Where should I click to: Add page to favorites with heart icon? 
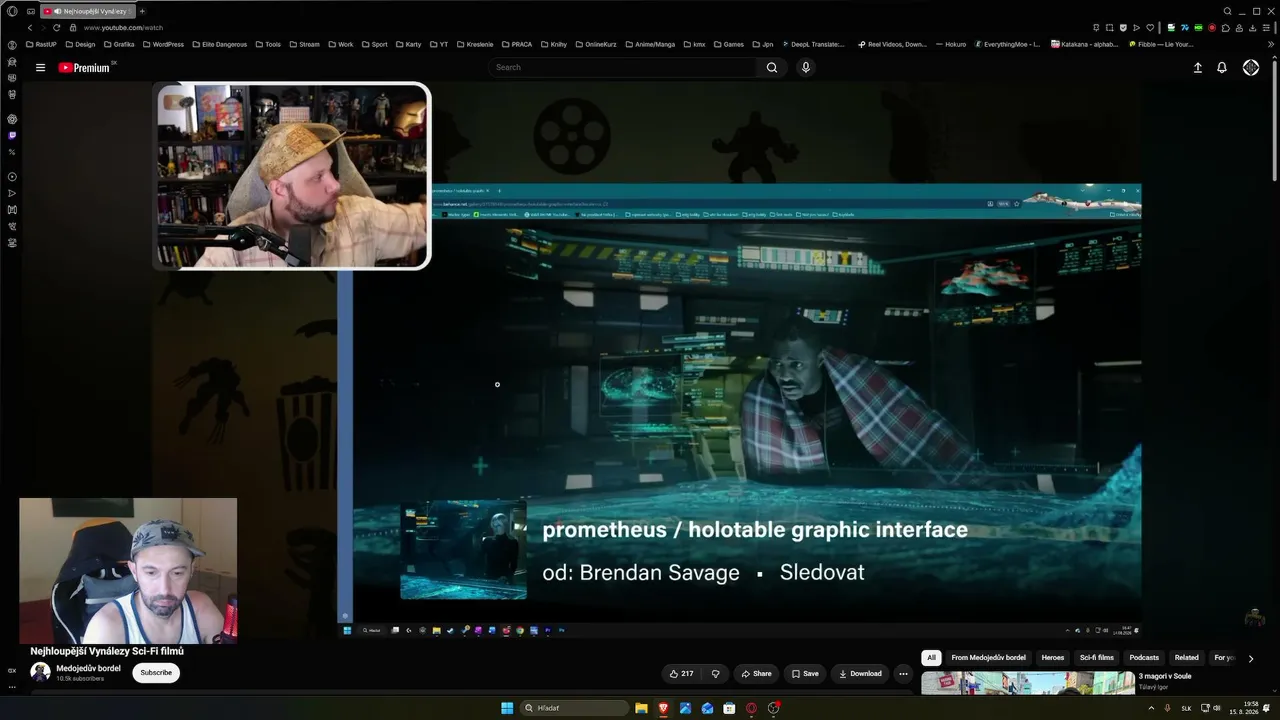click(1150, 28)
